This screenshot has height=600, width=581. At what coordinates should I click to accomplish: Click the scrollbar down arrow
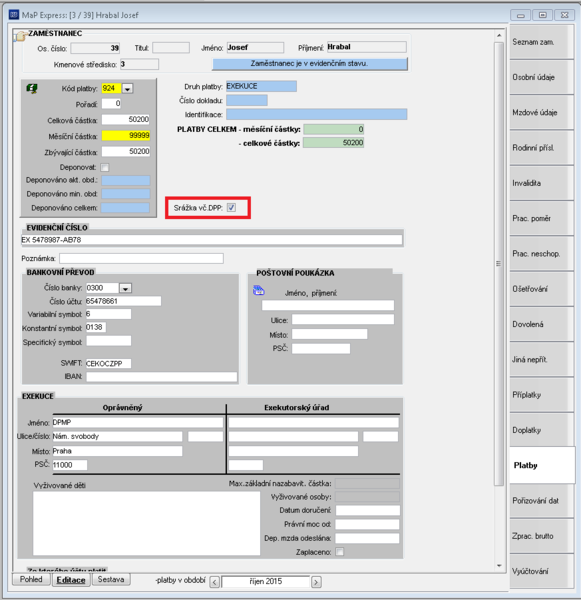point(499,565)
